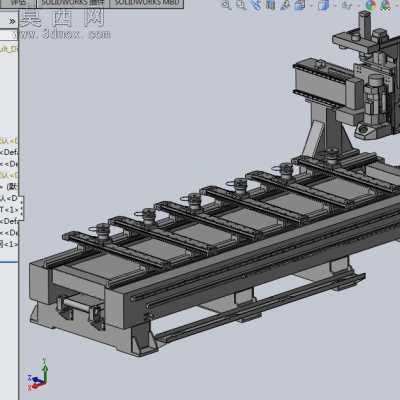Expand the View Orientation dropdown arrow
400x400 pixels.
coord(311,5)
